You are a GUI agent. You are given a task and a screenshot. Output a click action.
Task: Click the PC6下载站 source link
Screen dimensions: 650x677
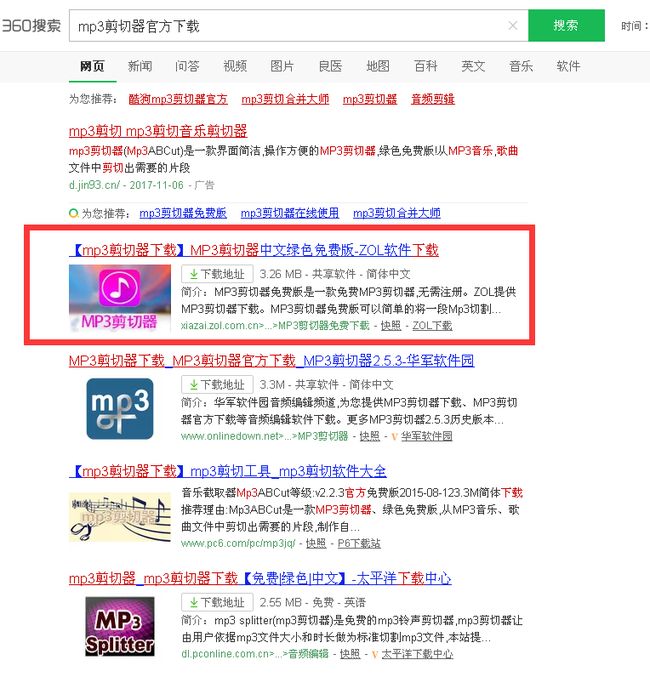tap(359, 543)
